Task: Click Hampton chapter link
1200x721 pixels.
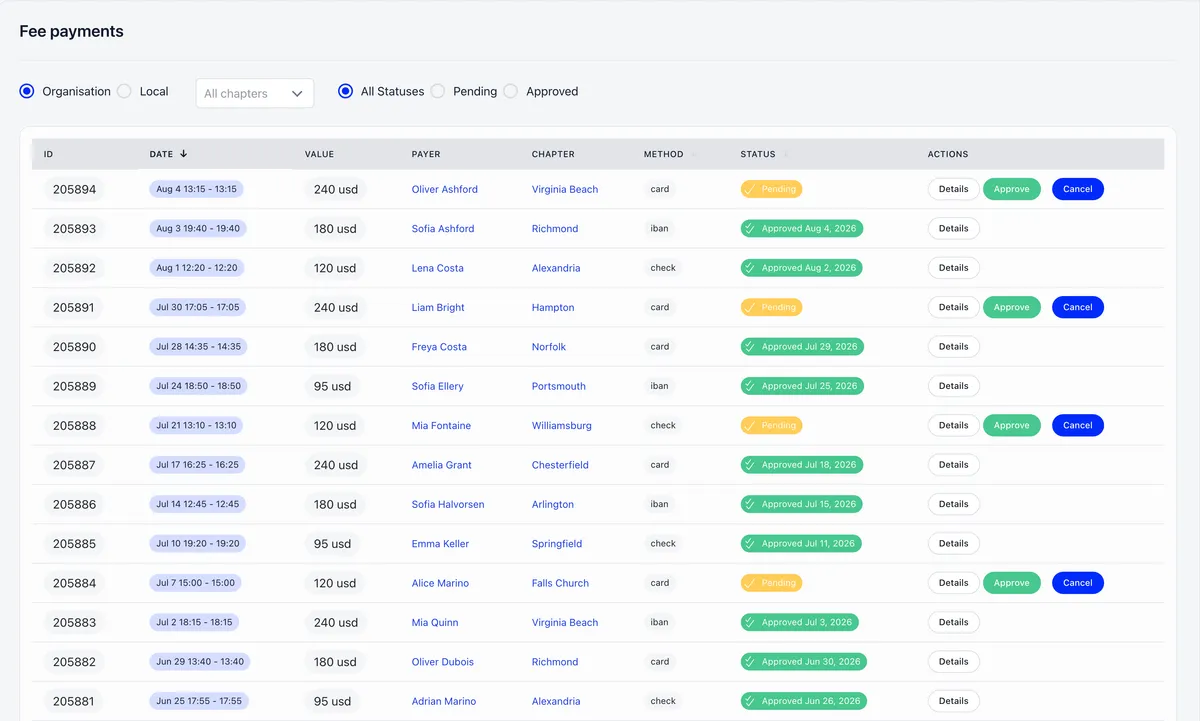Action: [x=553, y=308]
